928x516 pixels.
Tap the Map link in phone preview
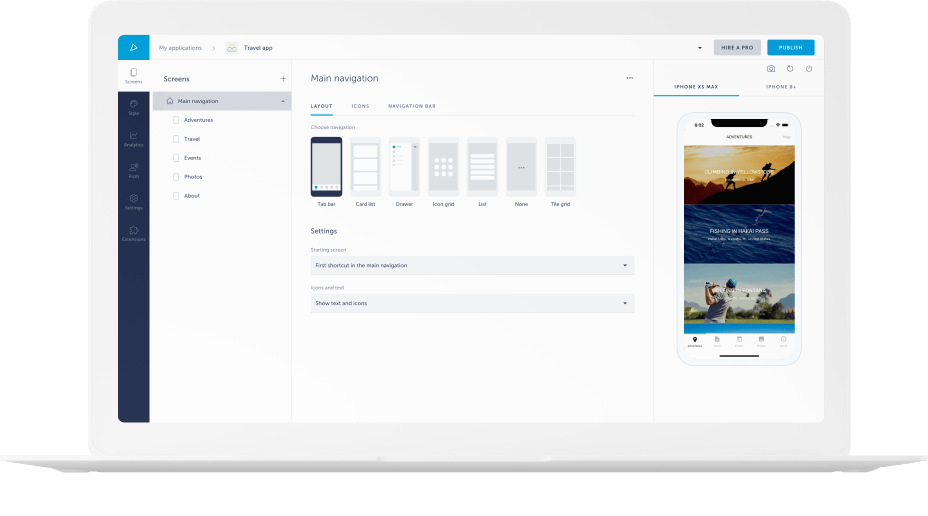coord(787,137)
